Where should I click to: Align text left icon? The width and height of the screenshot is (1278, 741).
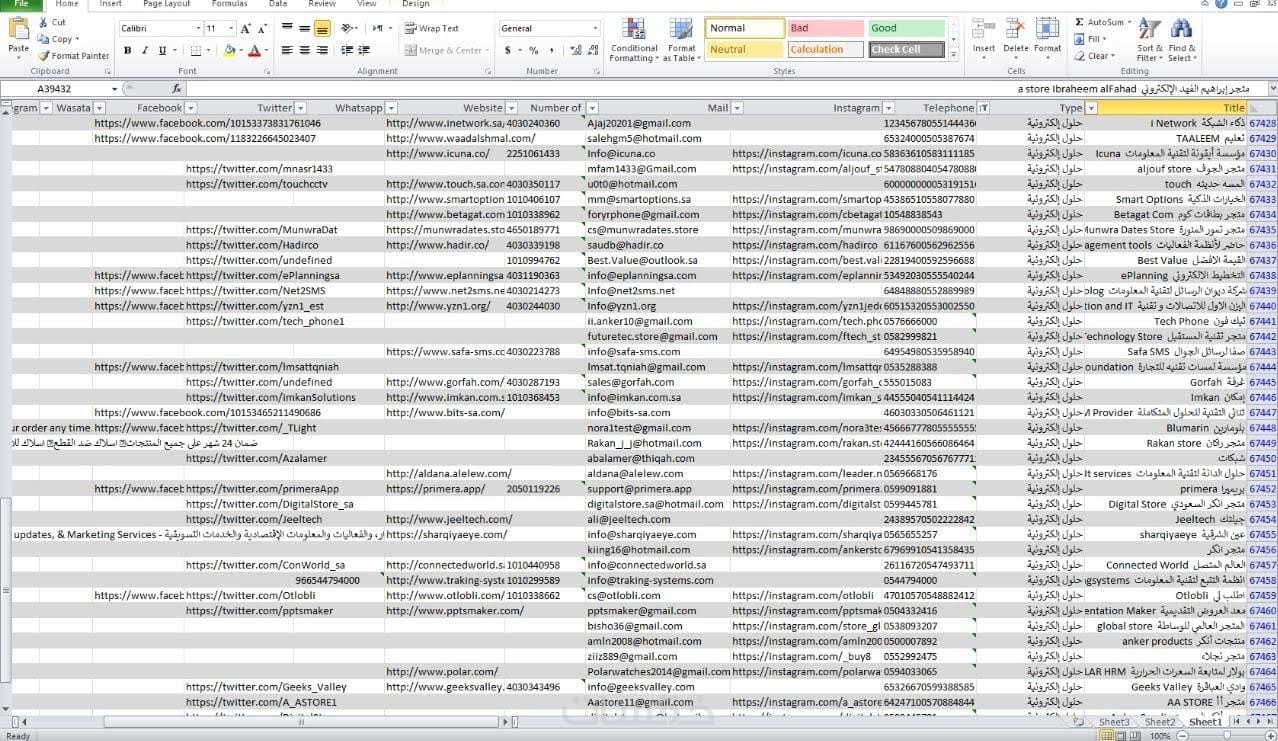288,50
